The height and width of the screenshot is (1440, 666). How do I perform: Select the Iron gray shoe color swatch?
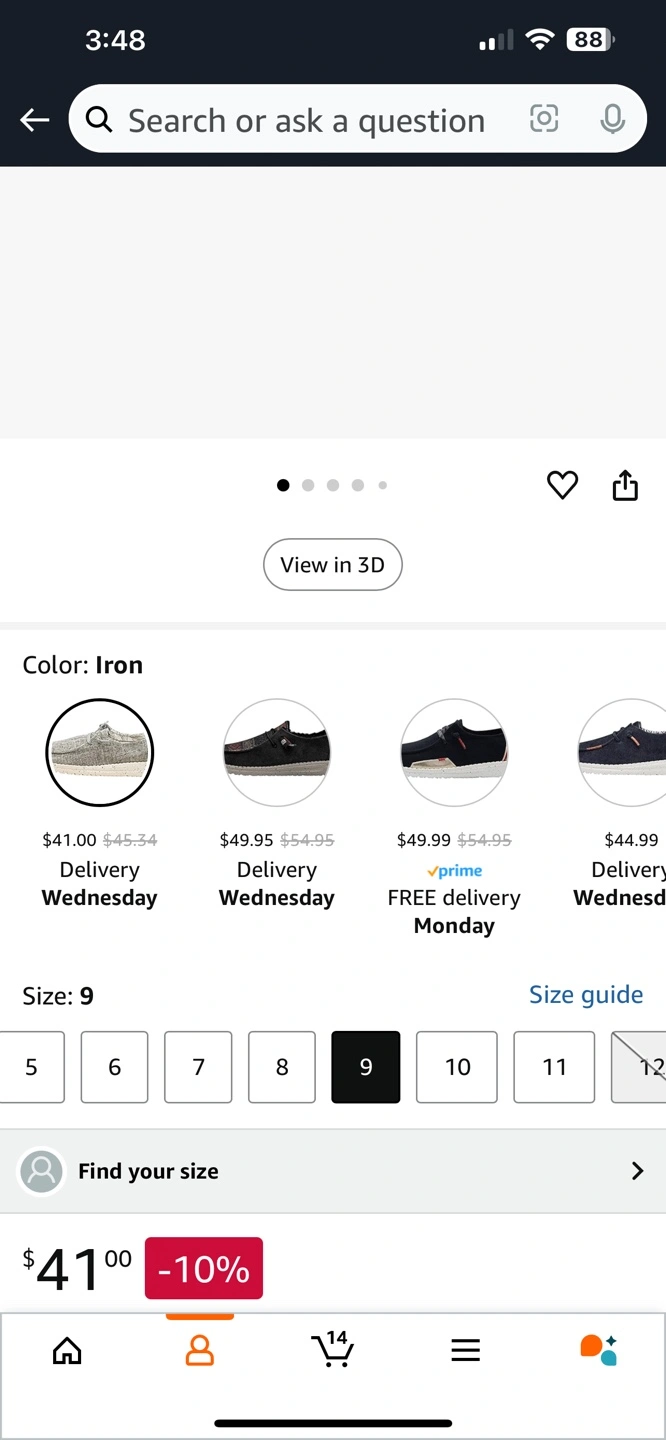(100, 752)
